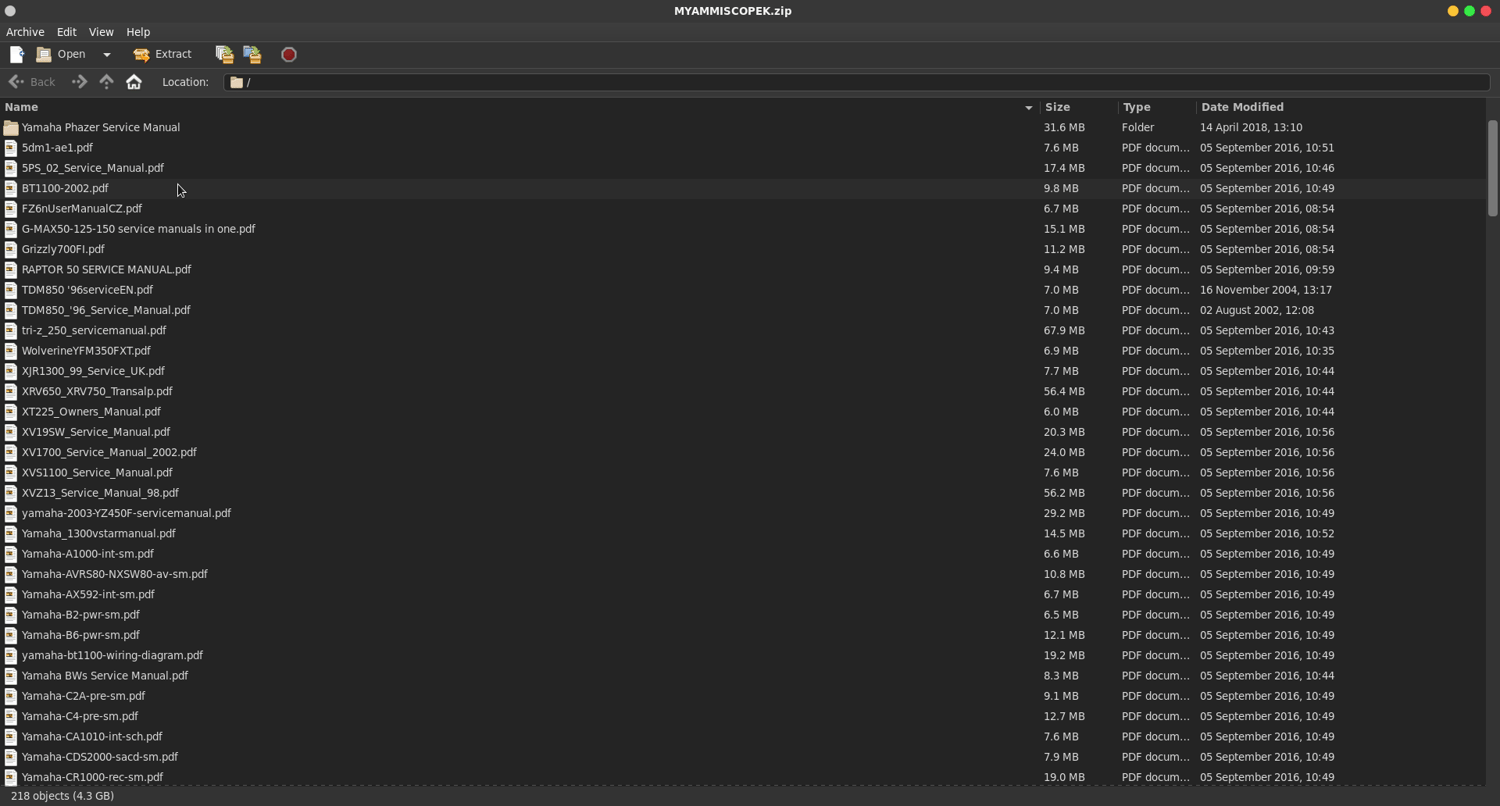Click the PDF icon of Yamaha-B6-pwr-sm.pdf

pyautogui.click(x=11, y=635)
